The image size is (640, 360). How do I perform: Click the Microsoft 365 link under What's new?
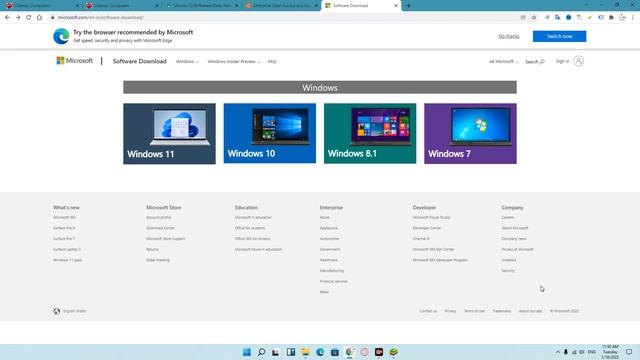click(x=64, y=218)
